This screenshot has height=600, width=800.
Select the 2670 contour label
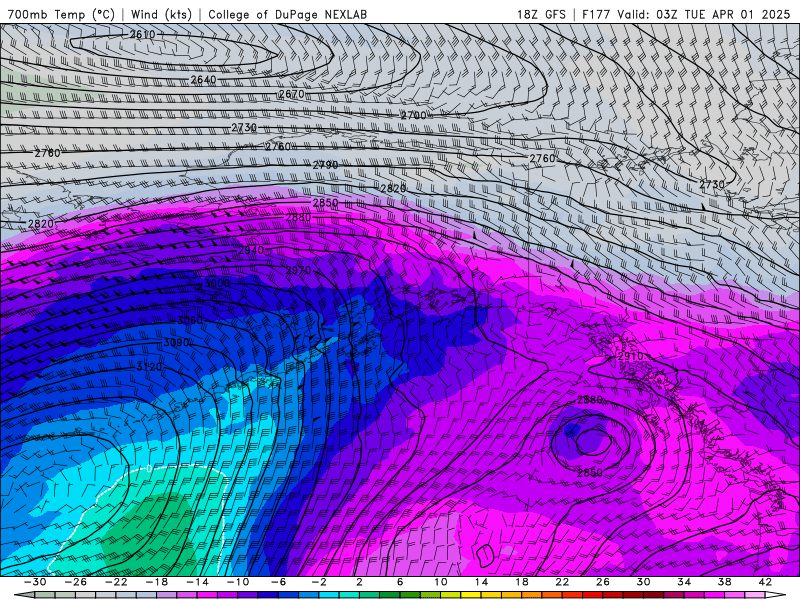pos(292,94)
